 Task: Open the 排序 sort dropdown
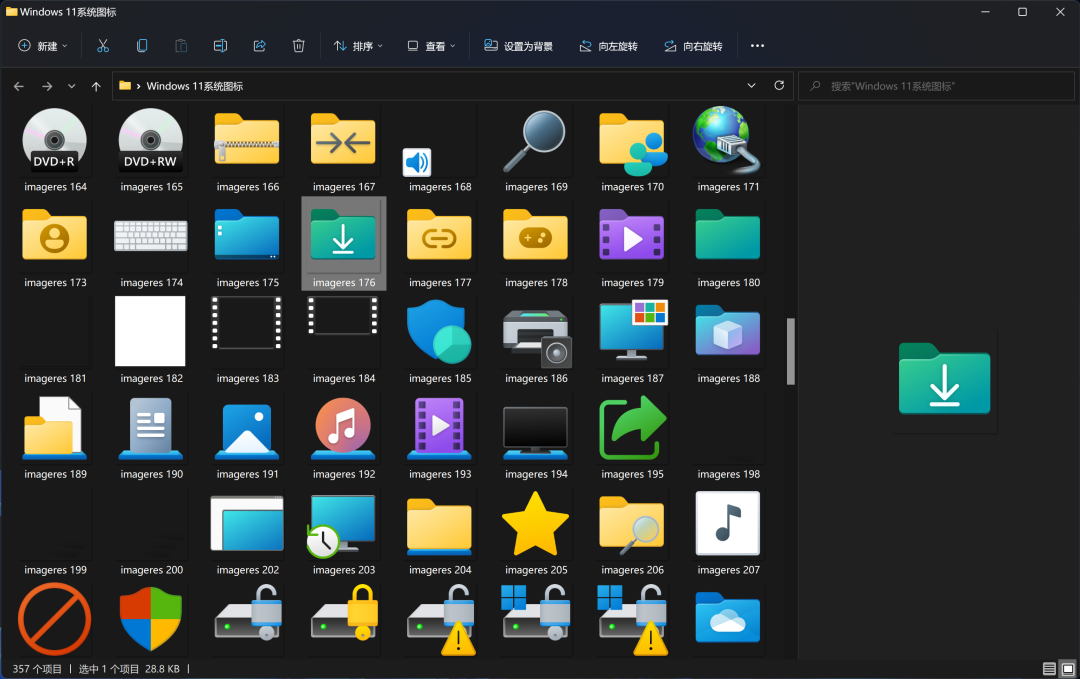point(358,45)
